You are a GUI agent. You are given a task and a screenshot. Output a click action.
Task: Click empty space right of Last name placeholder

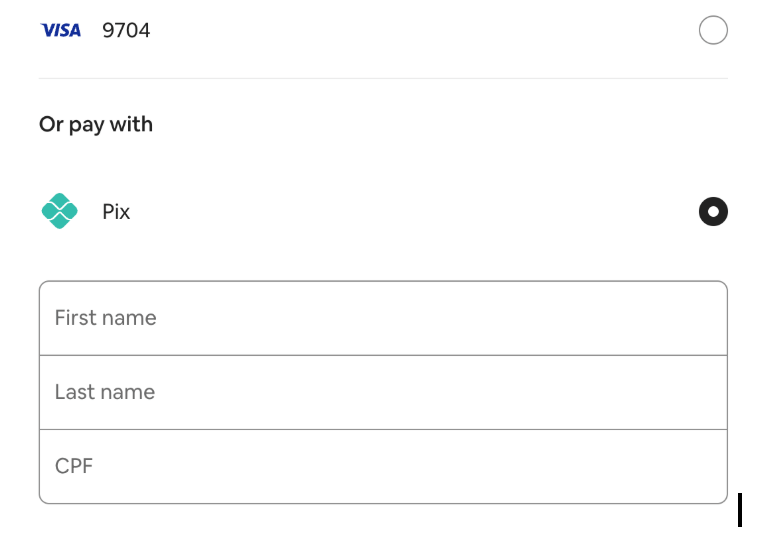coord(450,392)
